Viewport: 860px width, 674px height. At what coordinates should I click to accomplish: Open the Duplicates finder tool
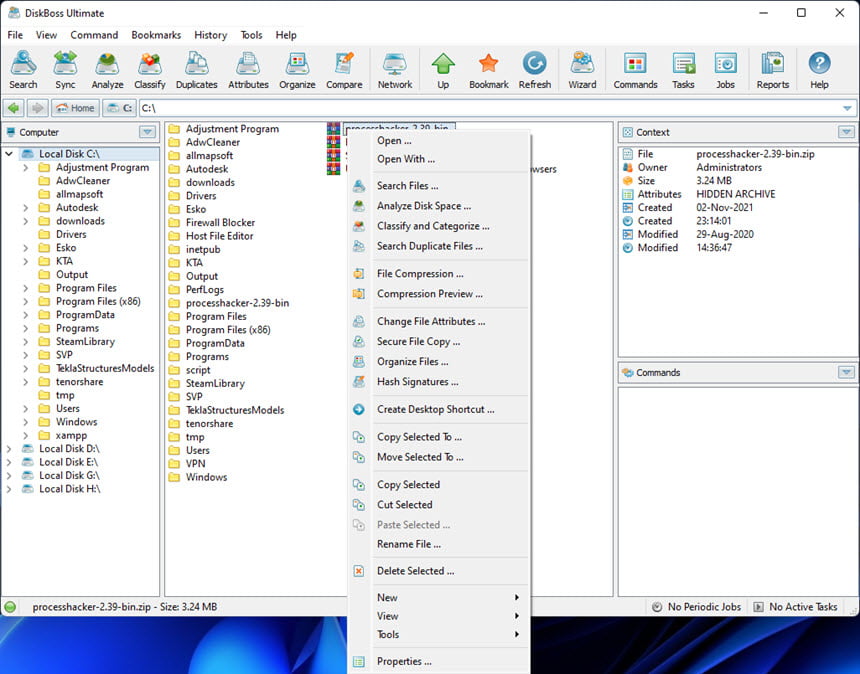(196, 69)
